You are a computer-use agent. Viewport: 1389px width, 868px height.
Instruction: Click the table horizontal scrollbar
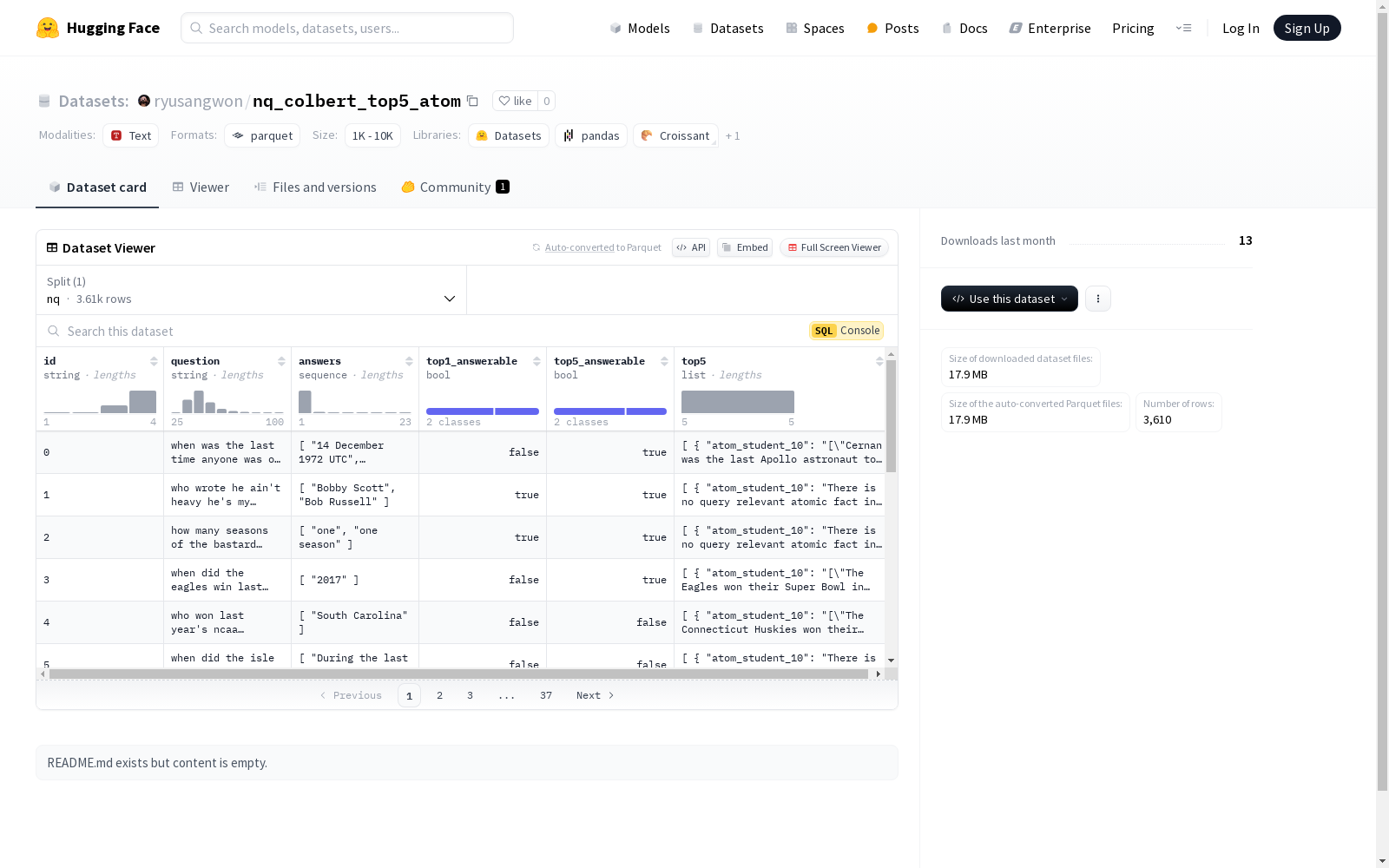tap(460, 674)
